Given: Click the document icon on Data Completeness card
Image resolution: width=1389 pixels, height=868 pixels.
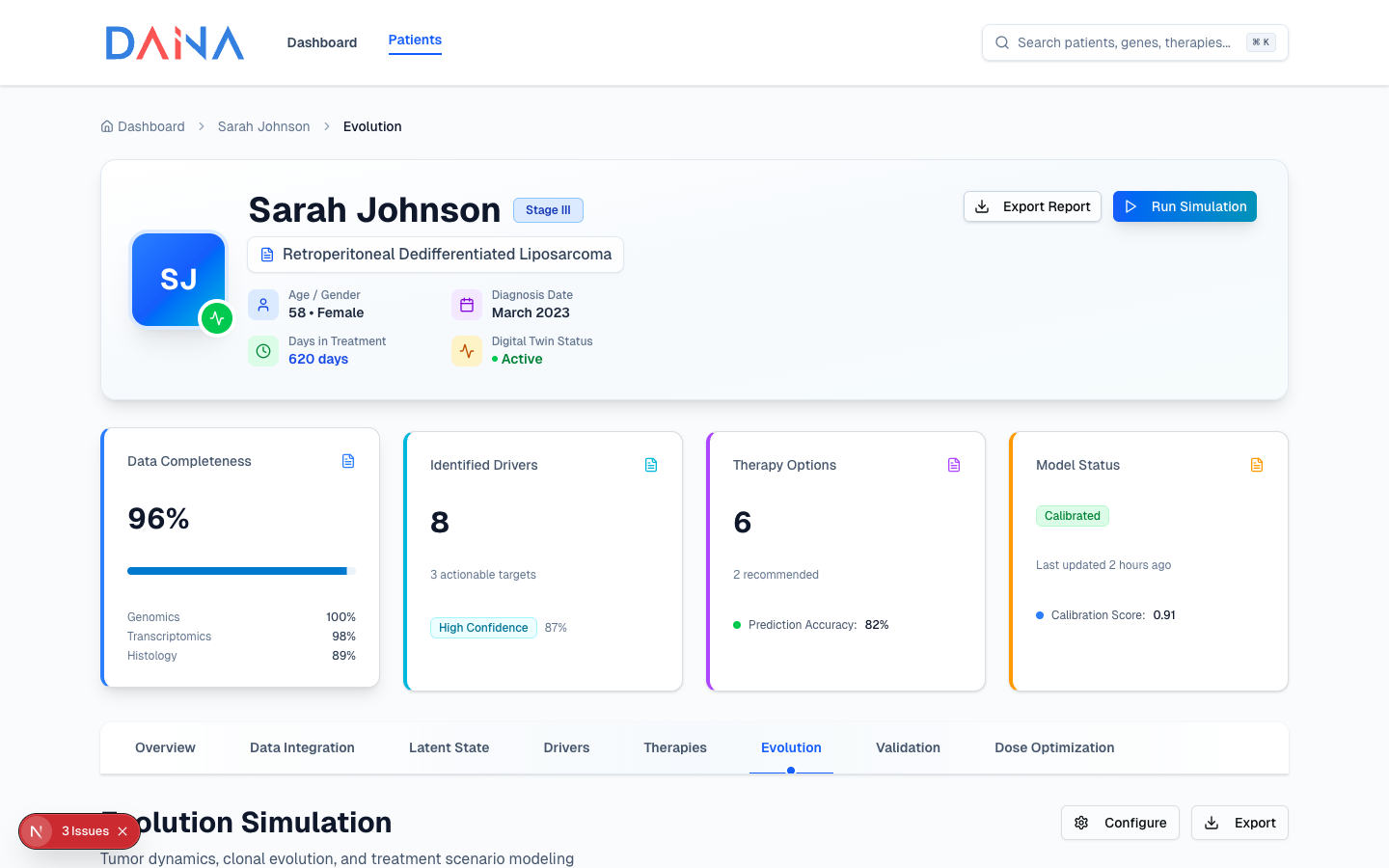Looking at the screenshot, I should coord(348,461).
